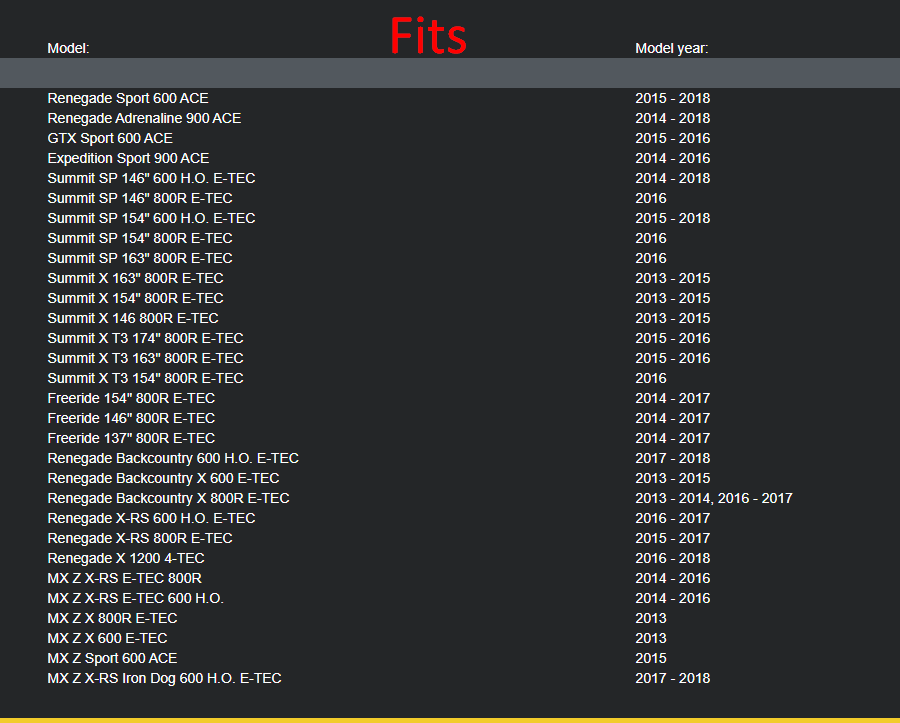Select the year value for GTX Sport 600 ACE

click(673, 138)
